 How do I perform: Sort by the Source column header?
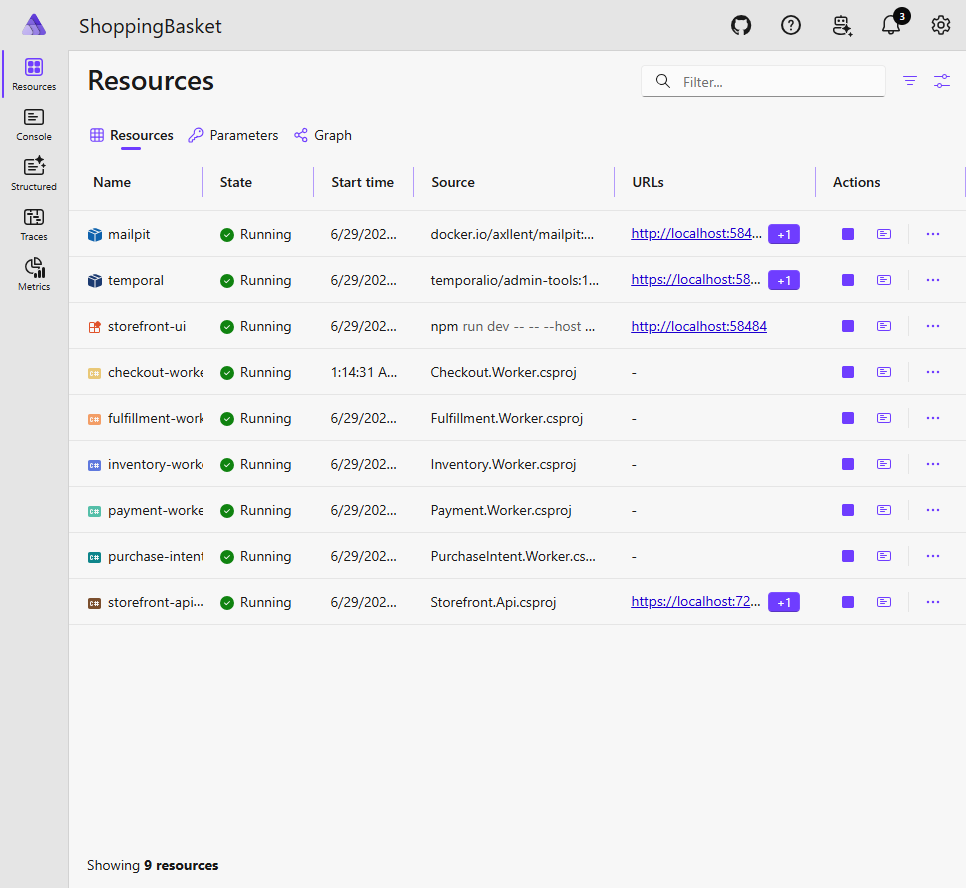click(x=453, y=182)
